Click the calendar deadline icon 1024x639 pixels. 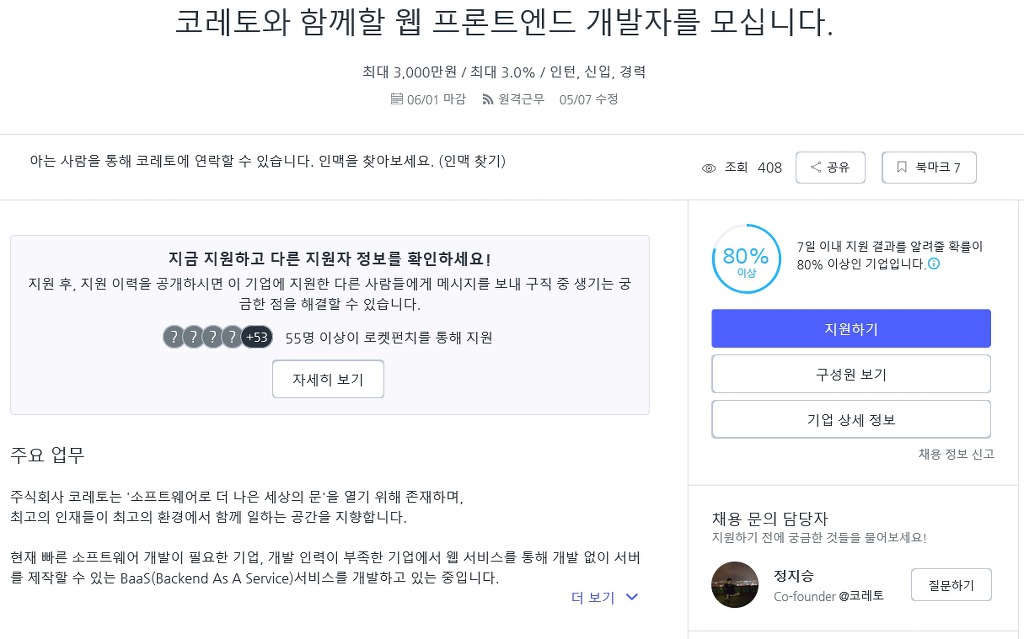click(396, 99)
